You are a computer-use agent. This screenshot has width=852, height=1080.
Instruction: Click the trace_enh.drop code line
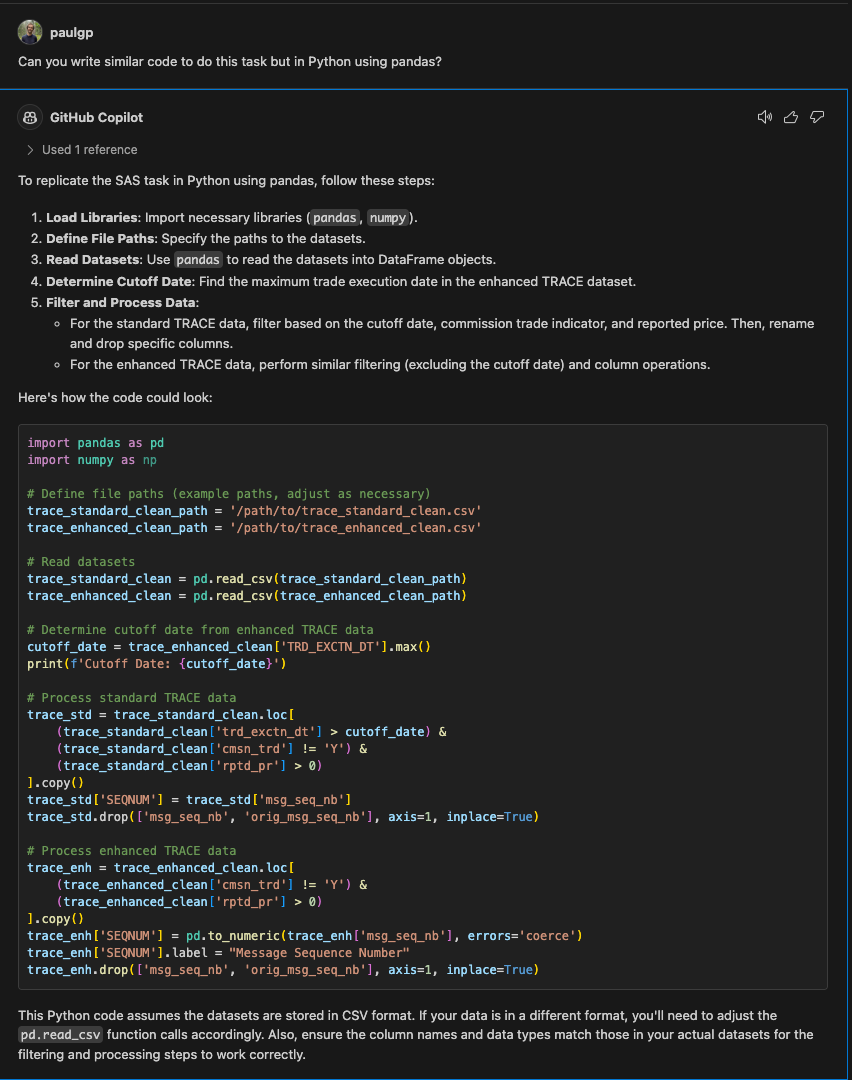(x=283, y=970)
